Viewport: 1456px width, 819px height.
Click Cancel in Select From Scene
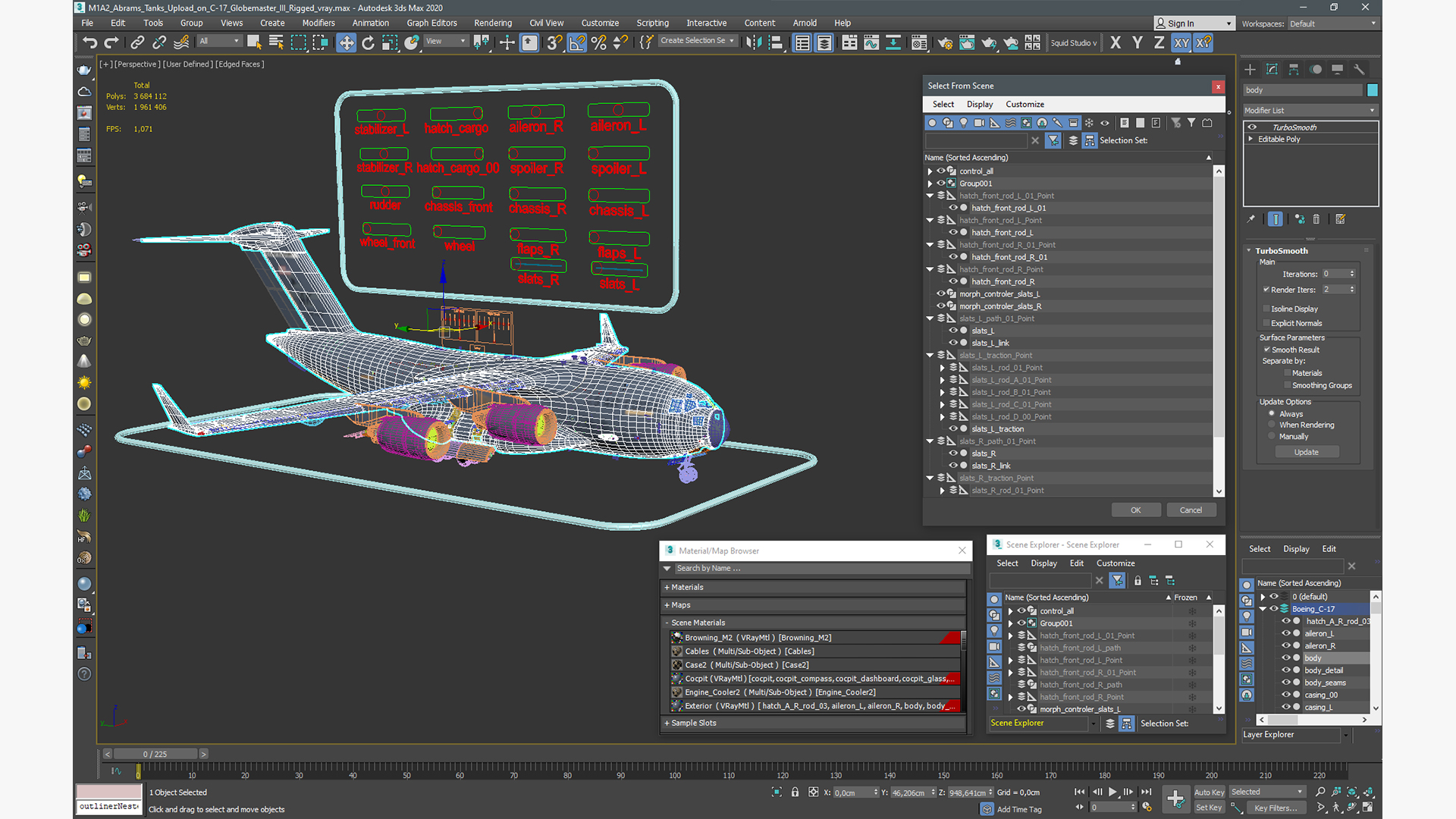(1191, 510)
